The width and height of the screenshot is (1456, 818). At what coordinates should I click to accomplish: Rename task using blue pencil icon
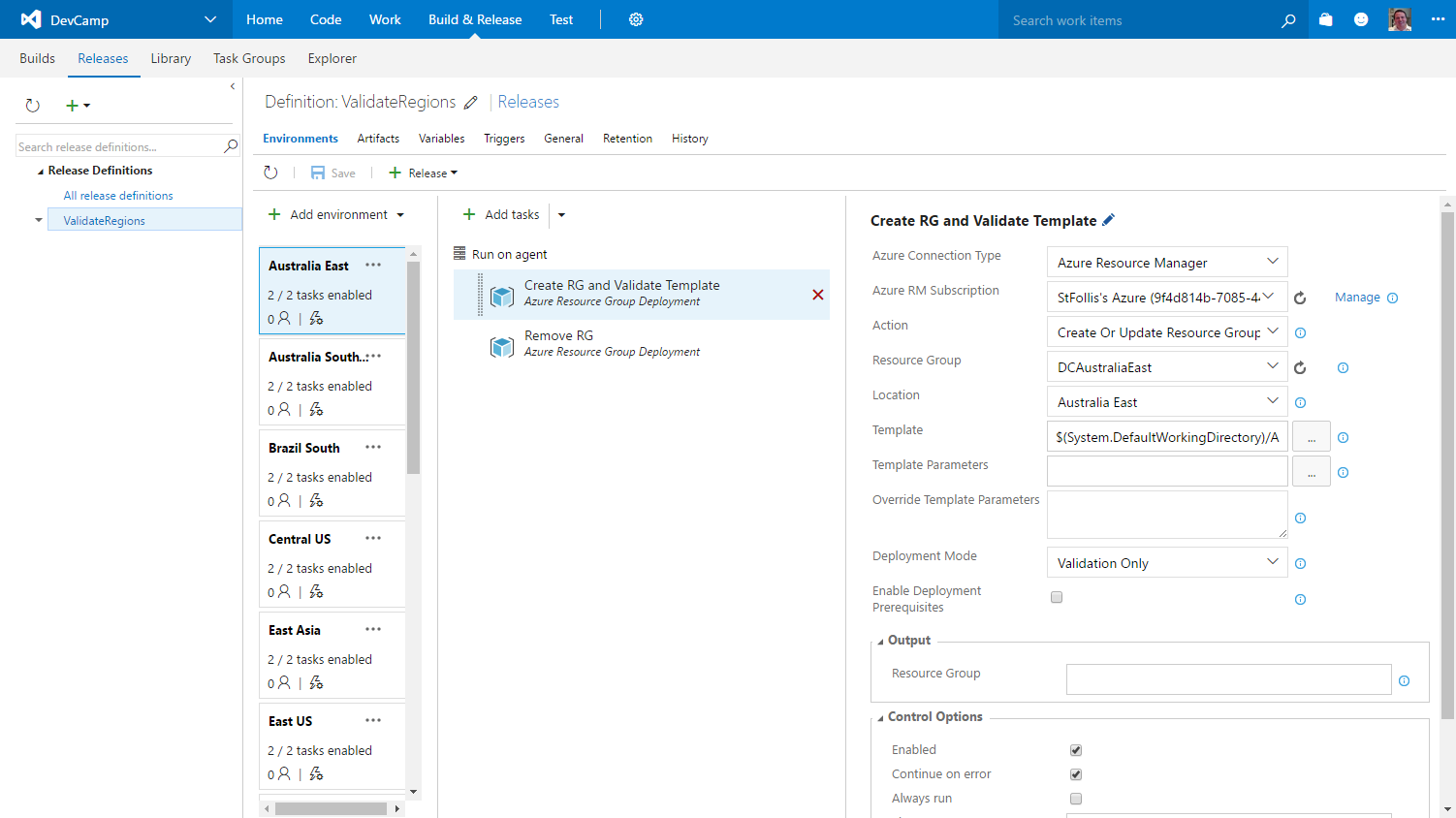(x=1109, y=220)
